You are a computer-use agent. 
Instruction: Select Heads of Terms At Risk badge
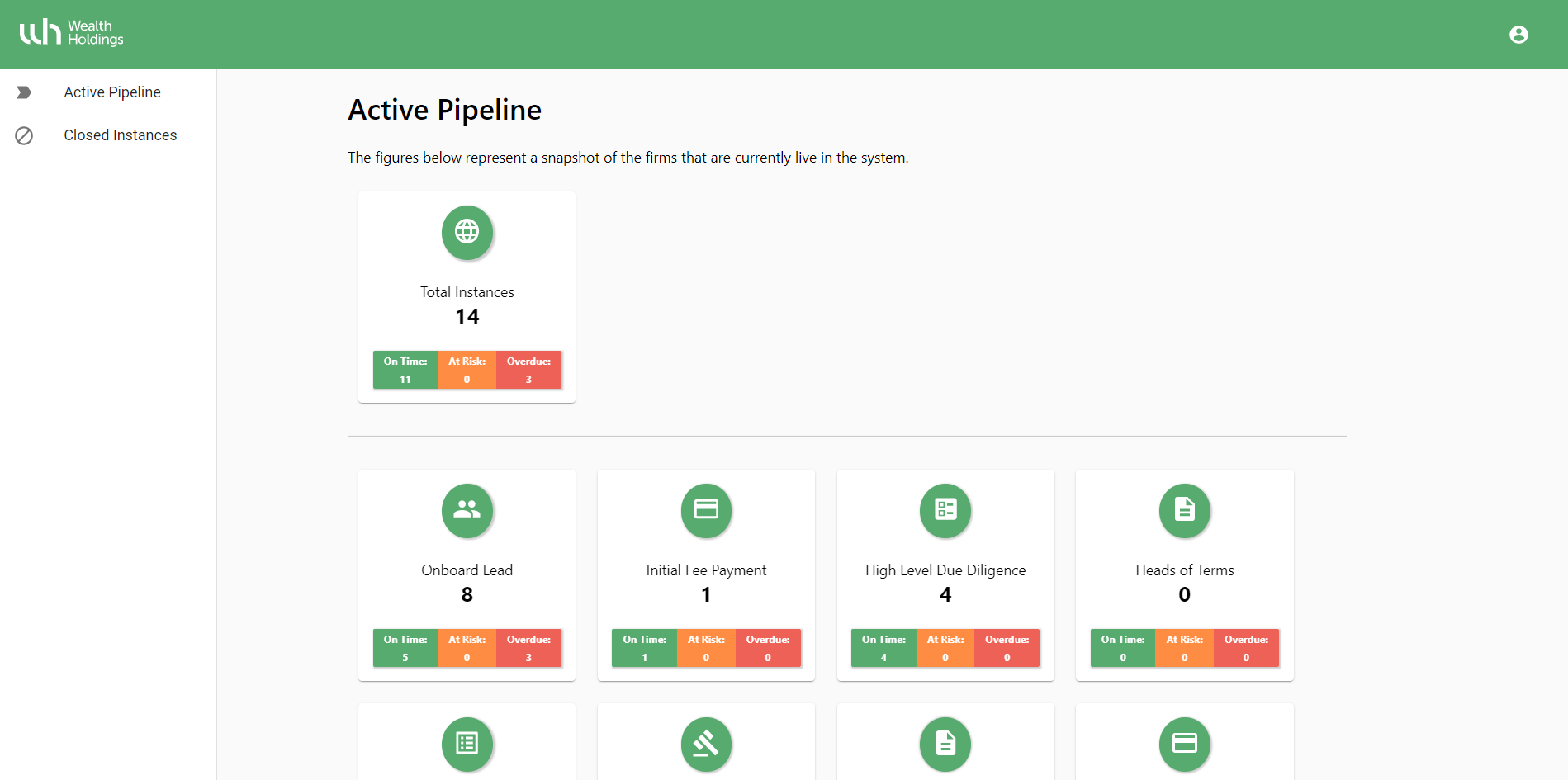coord(1185,648)
